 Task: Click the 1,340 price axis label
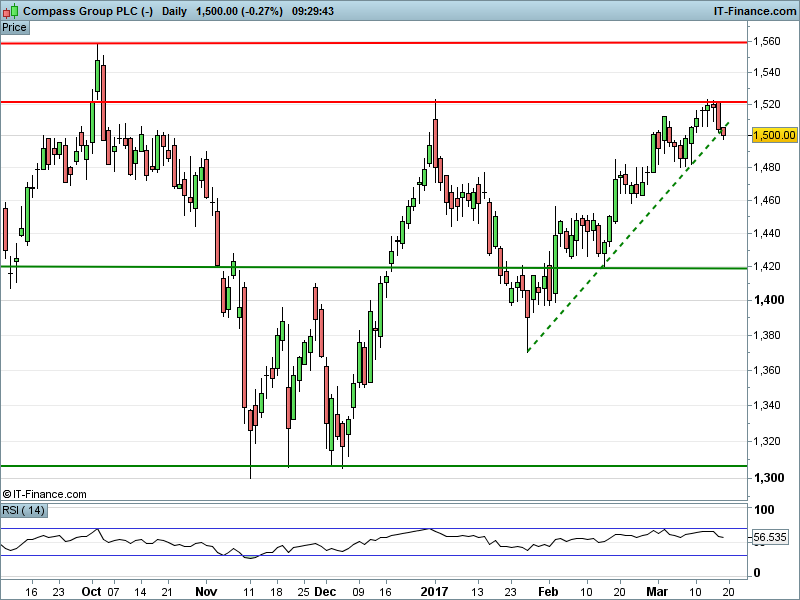coord(767,406)
